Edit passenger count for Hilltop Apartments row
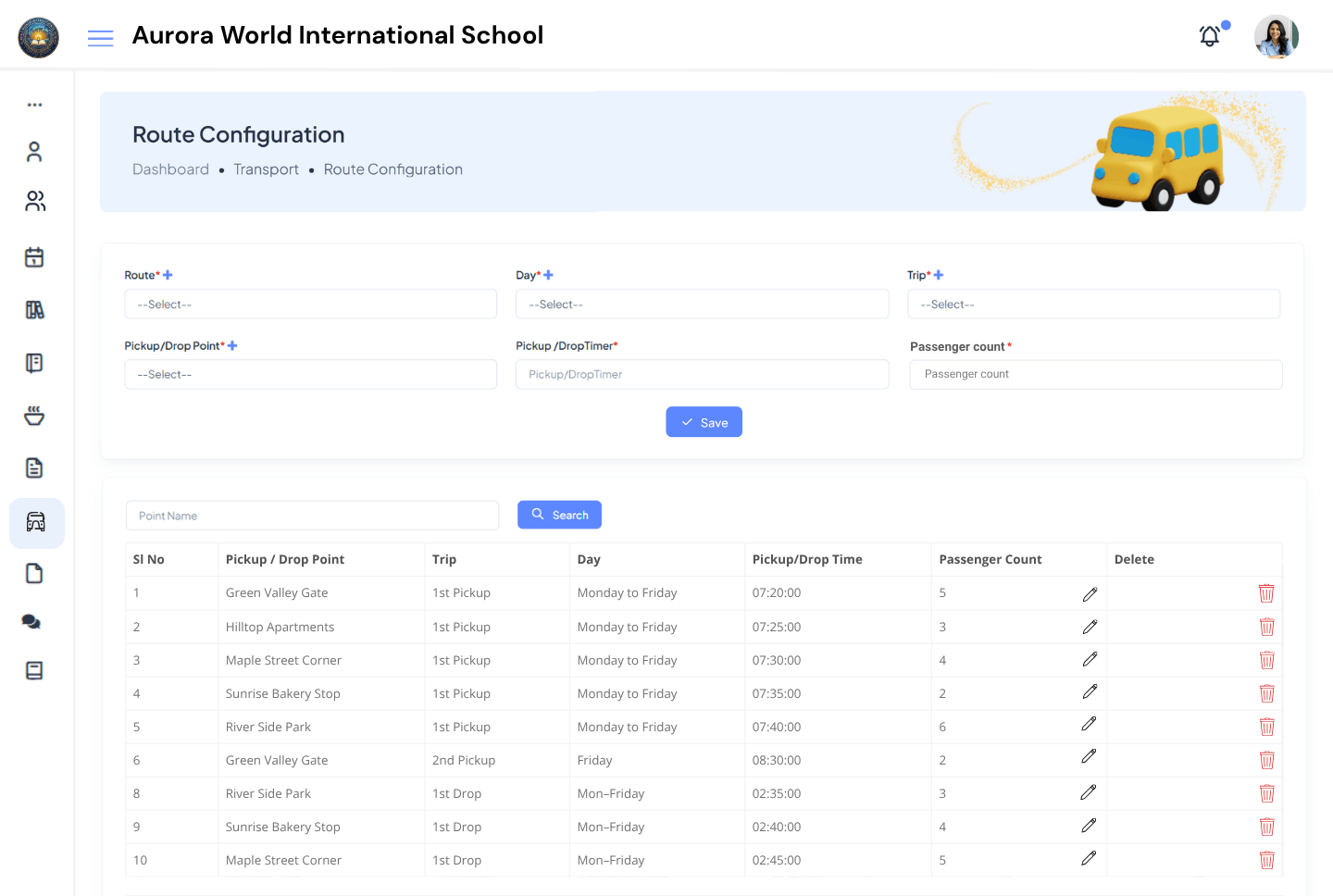The image size is (1333, 896). (x=1090, y=626)
